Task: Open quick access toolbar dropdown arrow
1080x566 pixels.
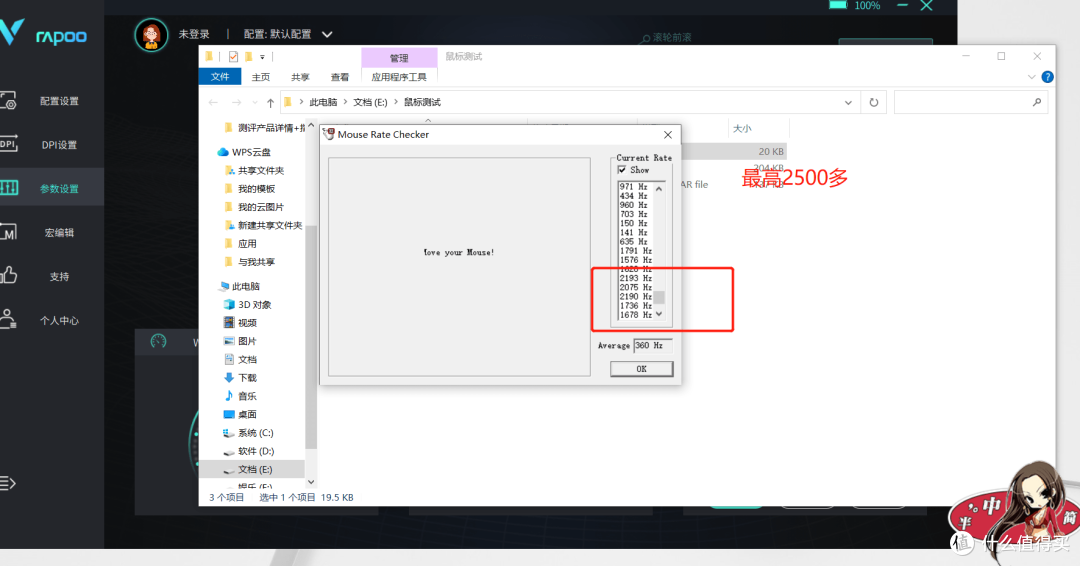Action: tap(262, 57)
